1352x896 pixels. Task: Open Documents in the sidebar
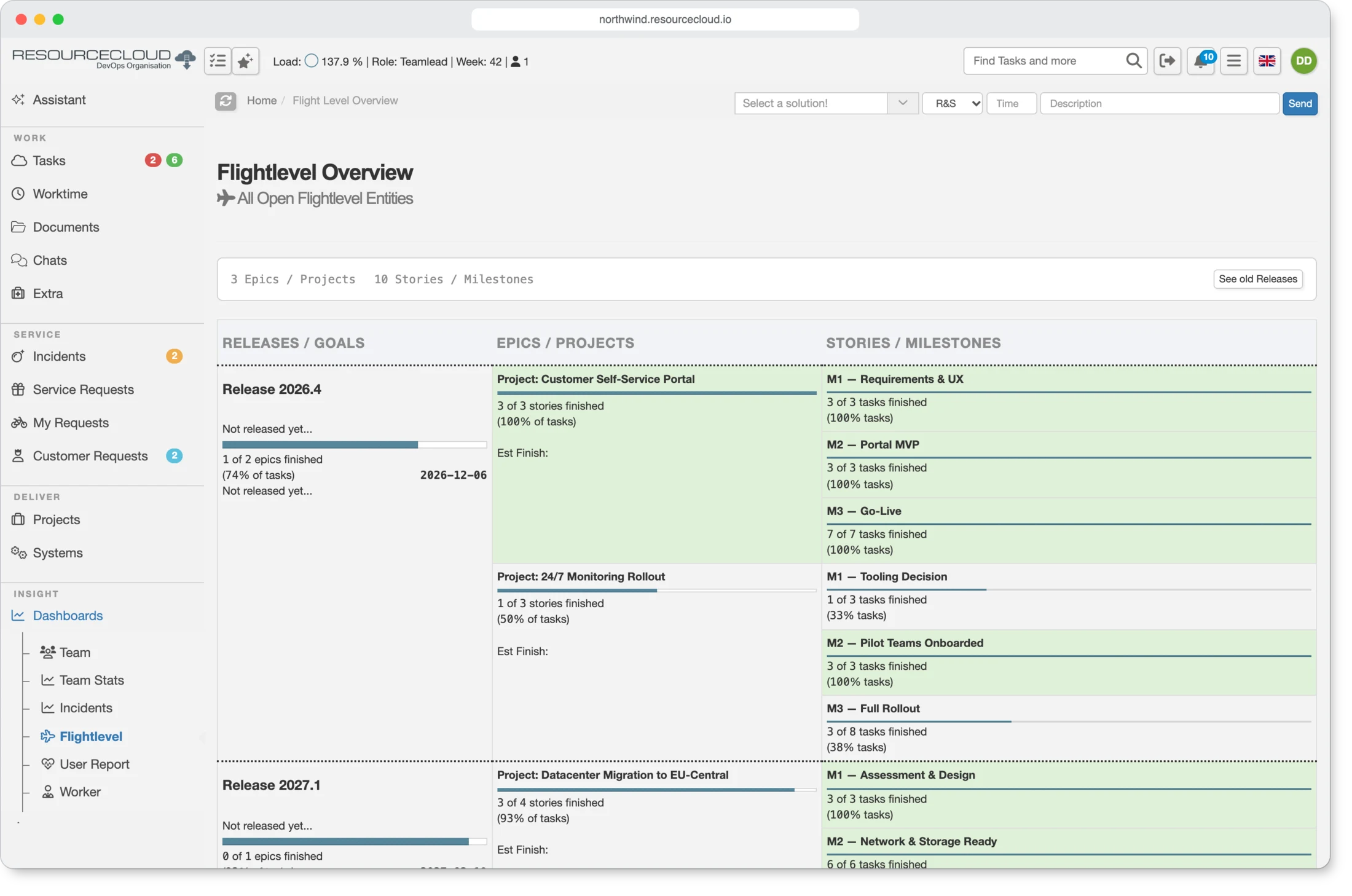(66, 227)
